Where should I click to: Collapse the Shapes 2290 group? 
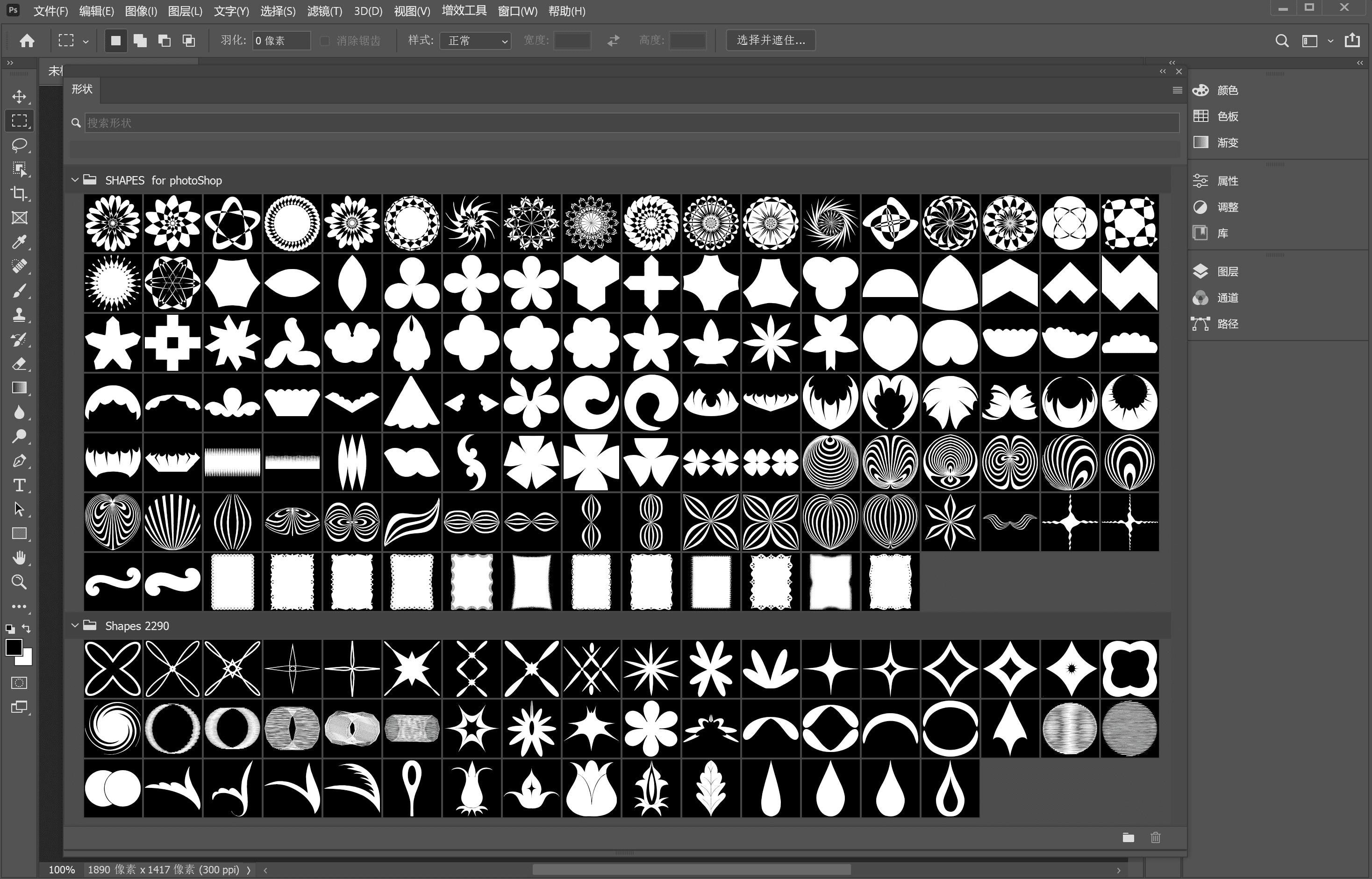coord(75,625)
